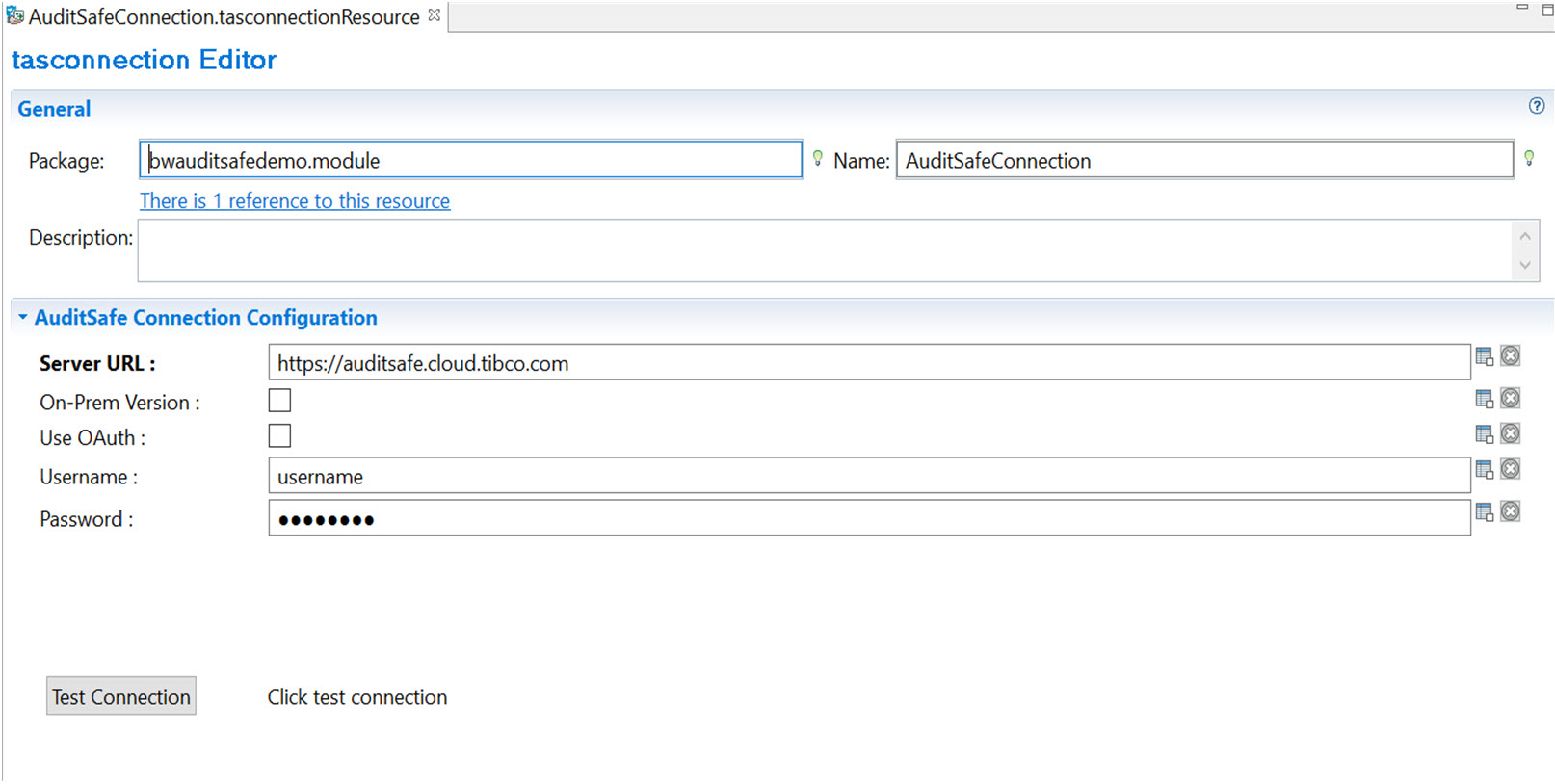
Task: Clear the Use OAuth property binding
Action: (x=1511, y=434)
